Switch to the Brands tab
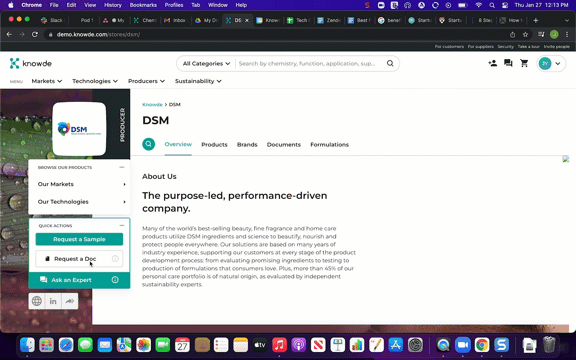 [x=247, y=145]
